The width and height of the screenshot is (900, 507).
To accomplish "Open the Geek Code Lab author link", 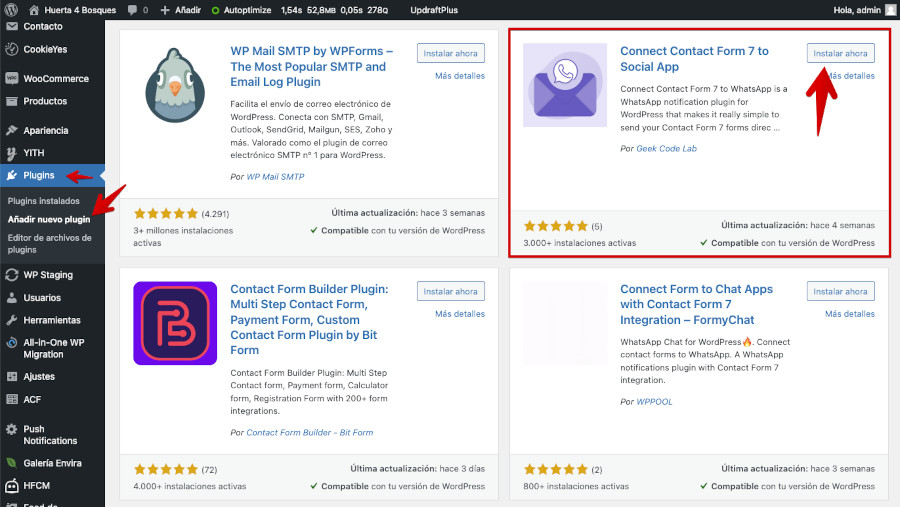I will coord(666,149).
